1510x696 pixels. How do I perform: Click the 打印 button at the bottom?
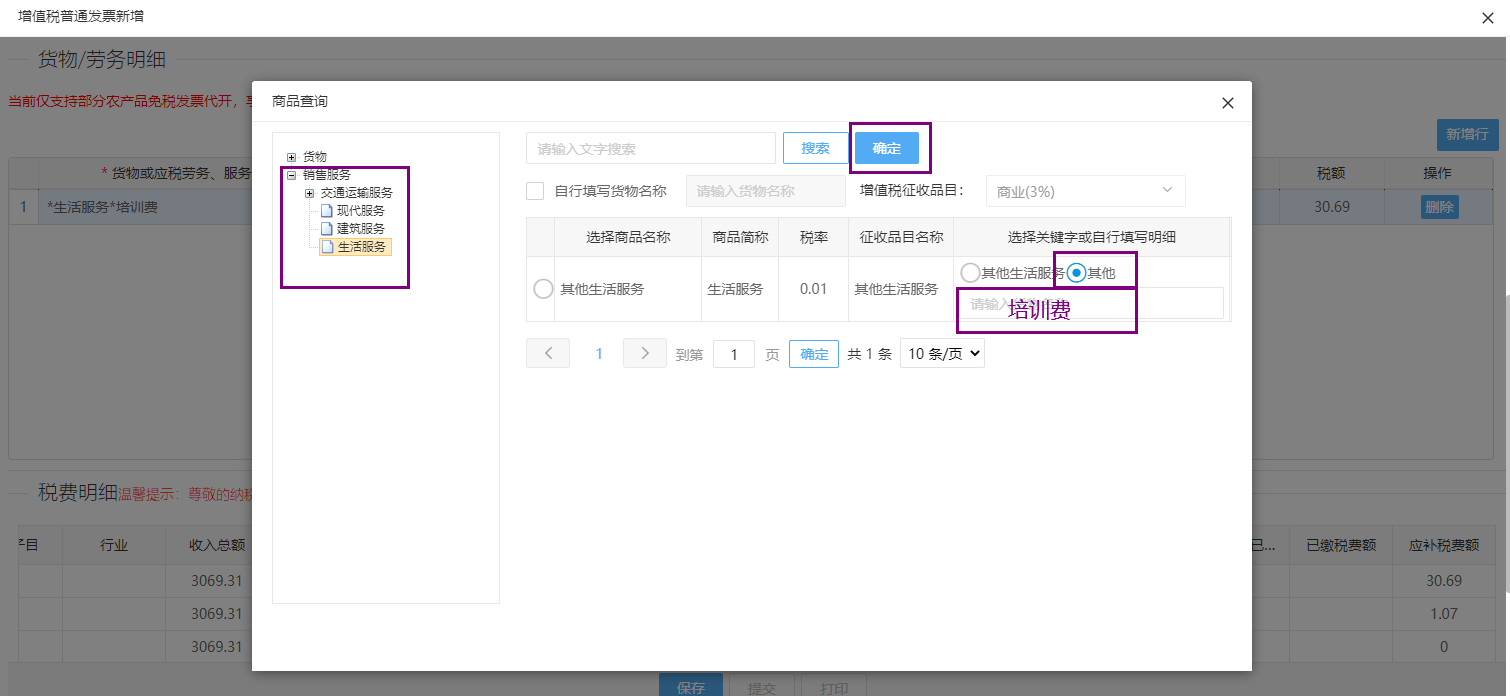834,686
